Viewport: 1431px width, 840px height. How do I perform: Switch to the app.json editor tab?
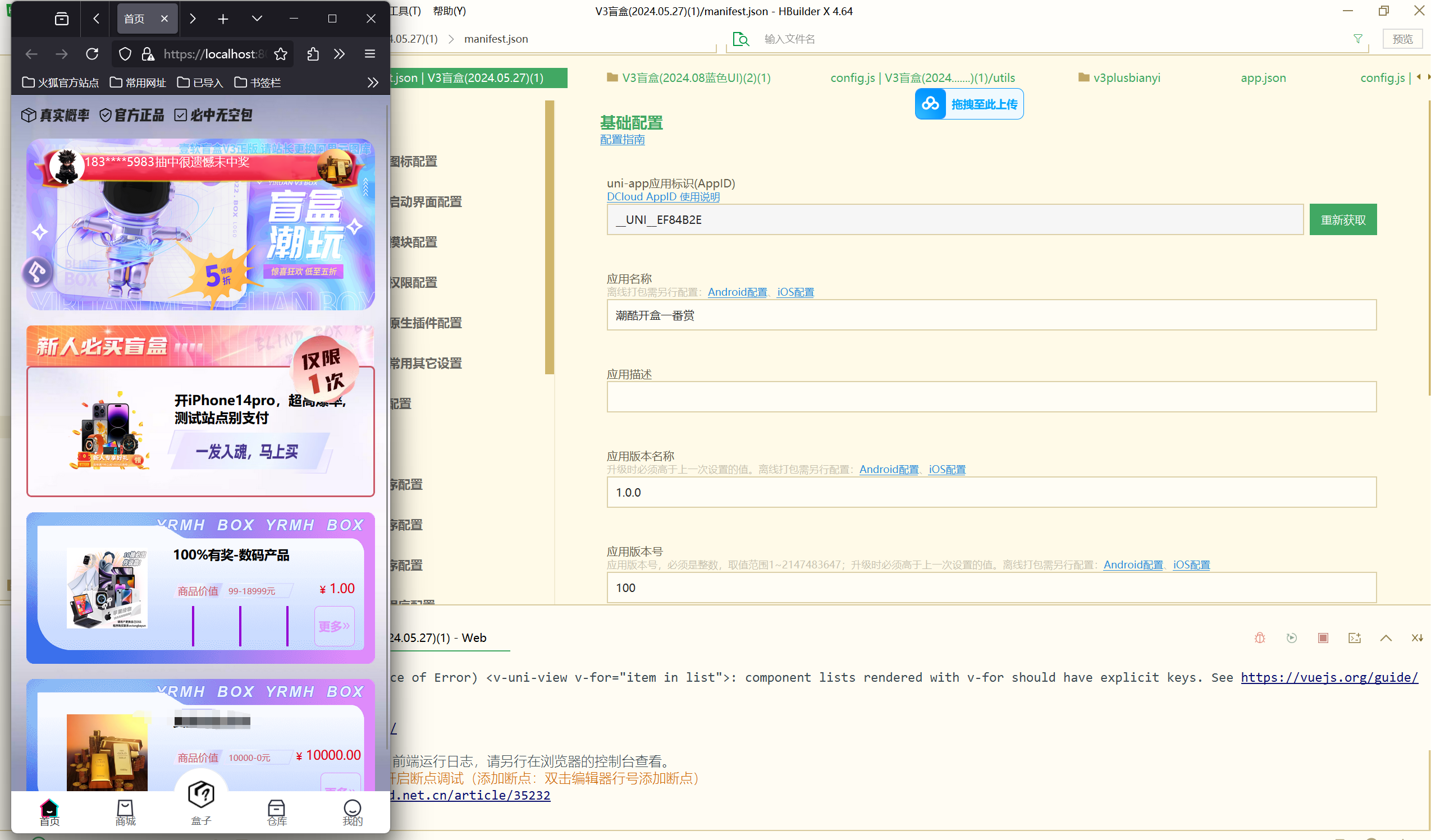click(x=1263, y=78)
